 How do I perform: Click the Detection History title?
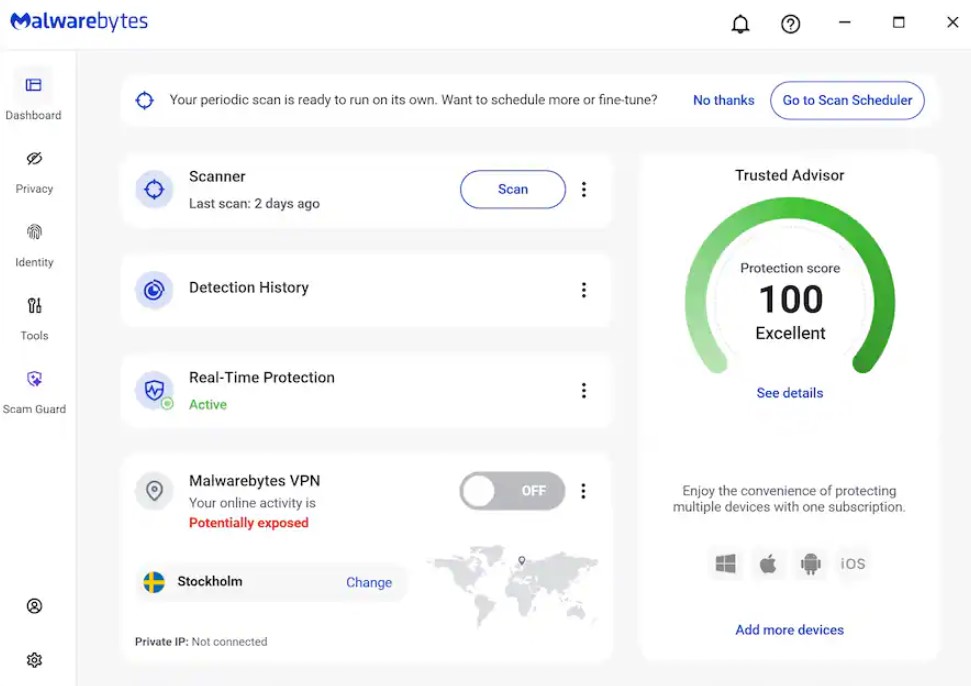coord(248,288)
